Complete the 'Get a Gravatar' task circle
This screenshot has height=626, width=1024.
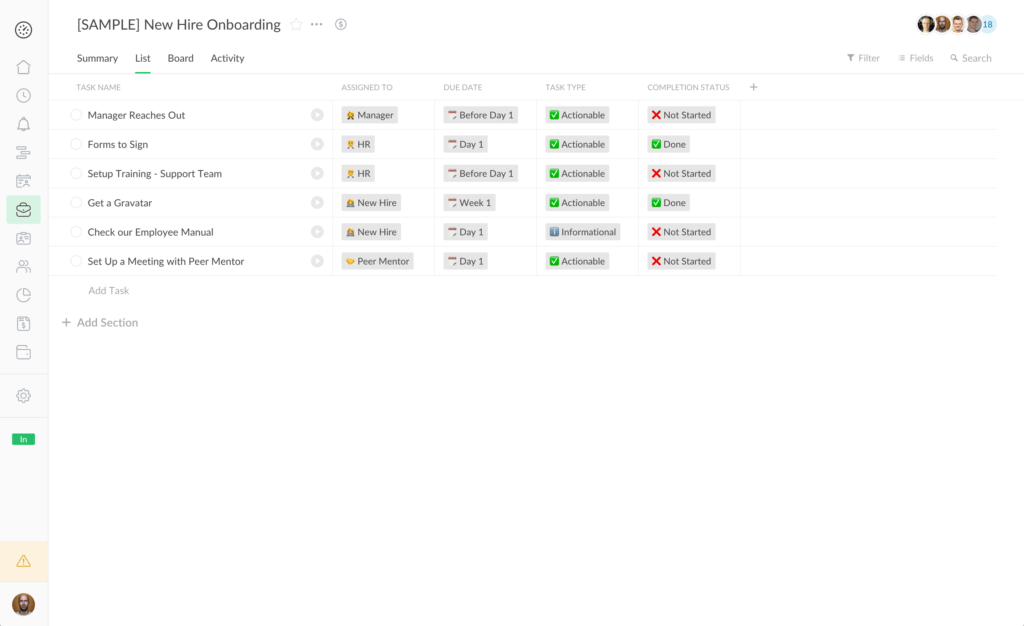click(76, 202)
